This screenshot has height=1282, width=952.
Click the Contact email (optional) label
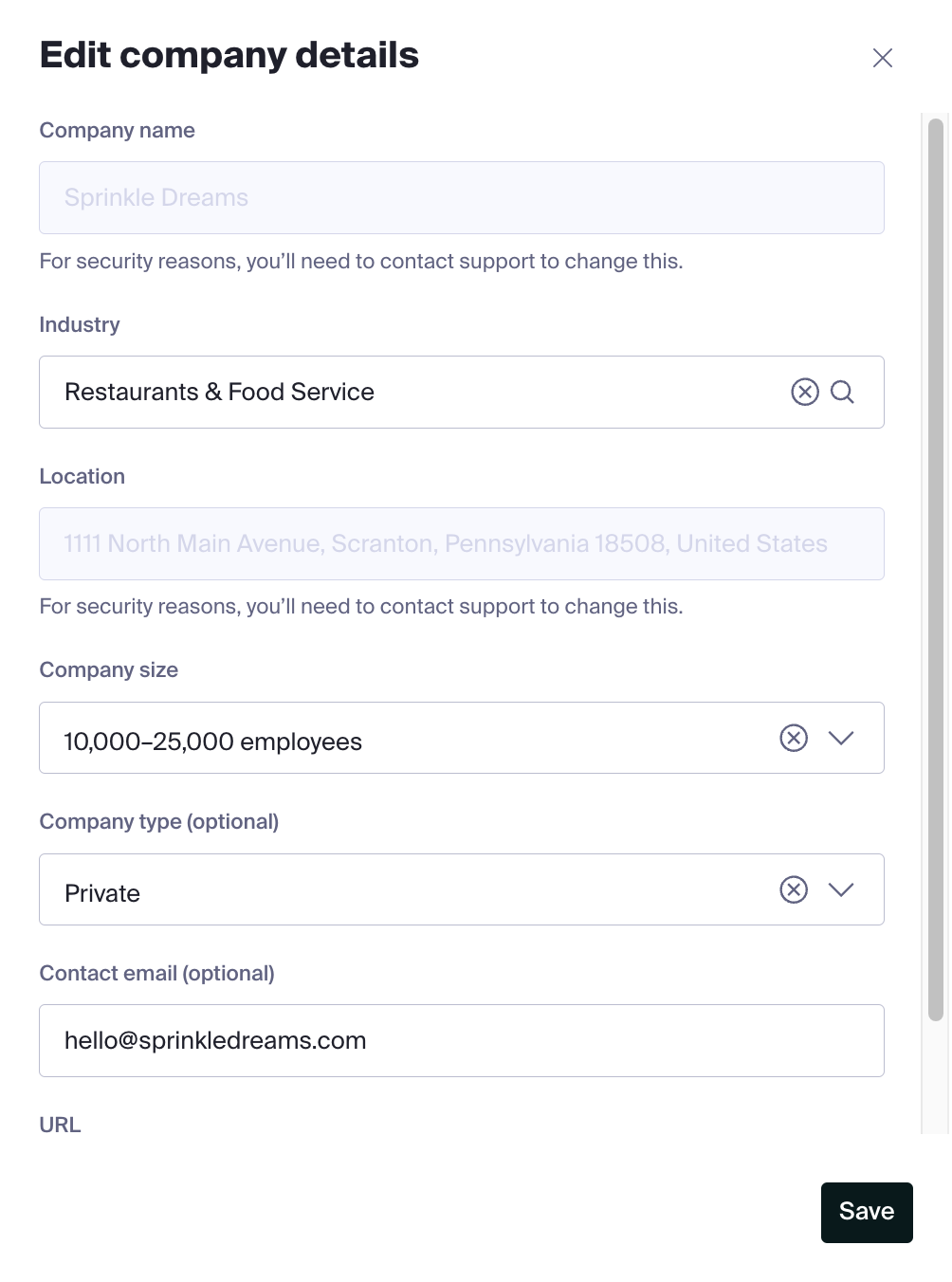coord(156,973)
